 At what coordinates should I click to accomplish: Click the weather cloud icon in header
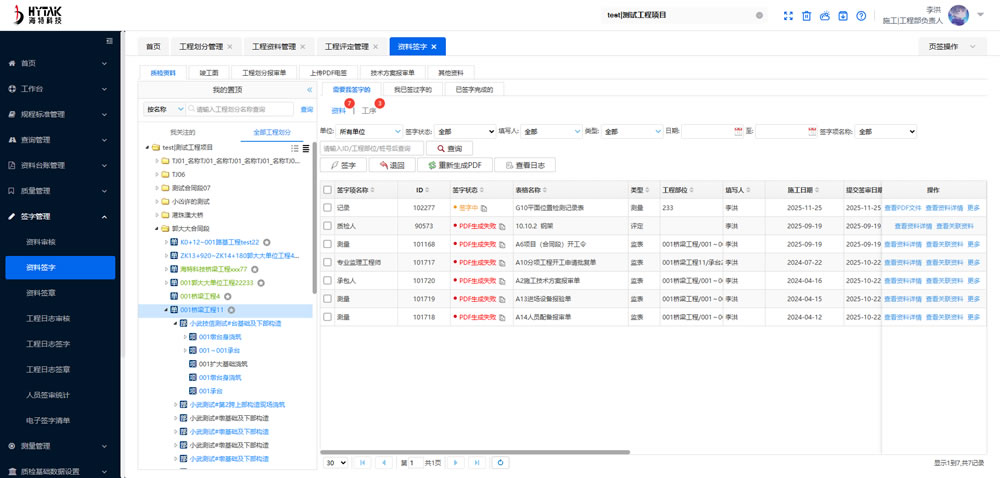pos(824,16)
